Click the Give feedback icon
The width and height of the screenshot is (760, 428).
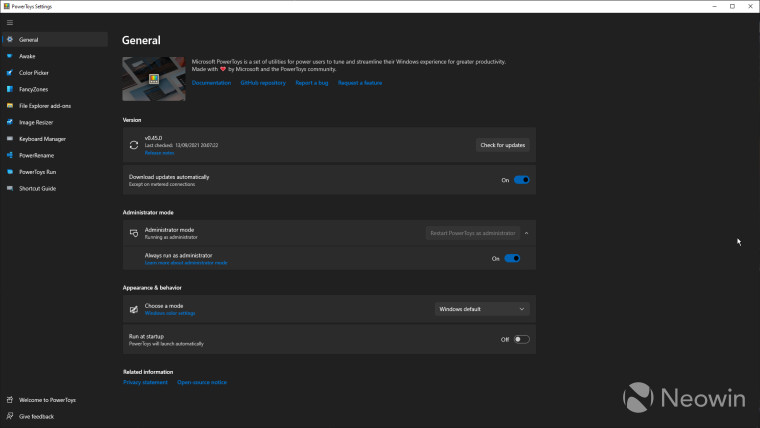(x=9, y=416)
